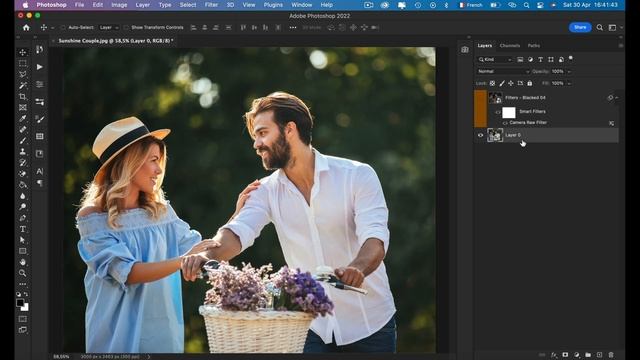Select the Healing Brush tool
Image resolution: width=640 pixels, height=360 pixels.
coord(23,129)
